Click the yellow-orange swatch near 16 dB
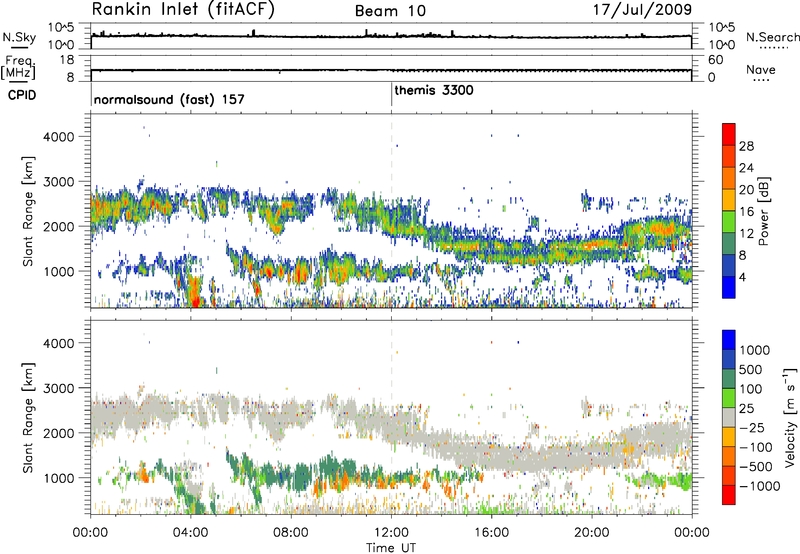This screenshot has width=800, height=554. pos(729,200)
